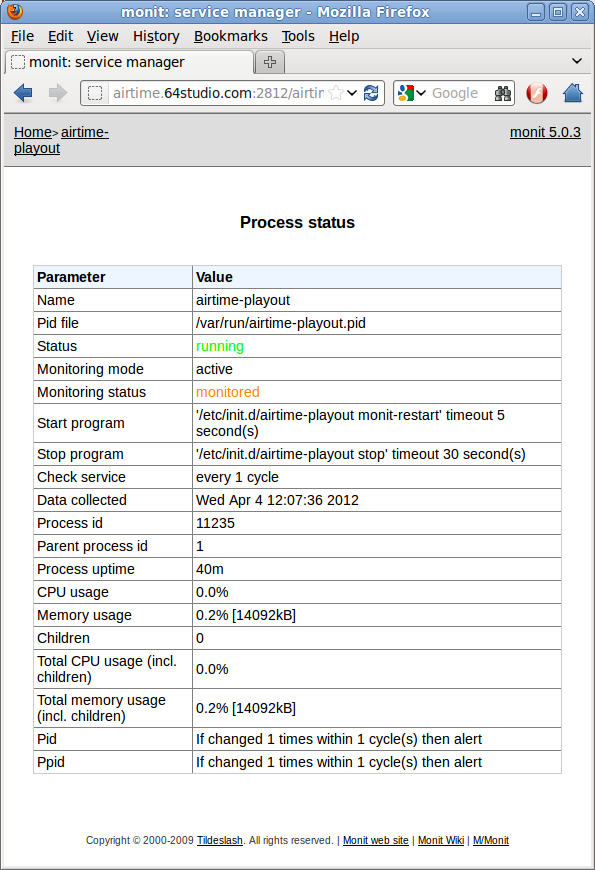
Task: Visit the Monit Wiki footer link
Action: click(441, 840)
